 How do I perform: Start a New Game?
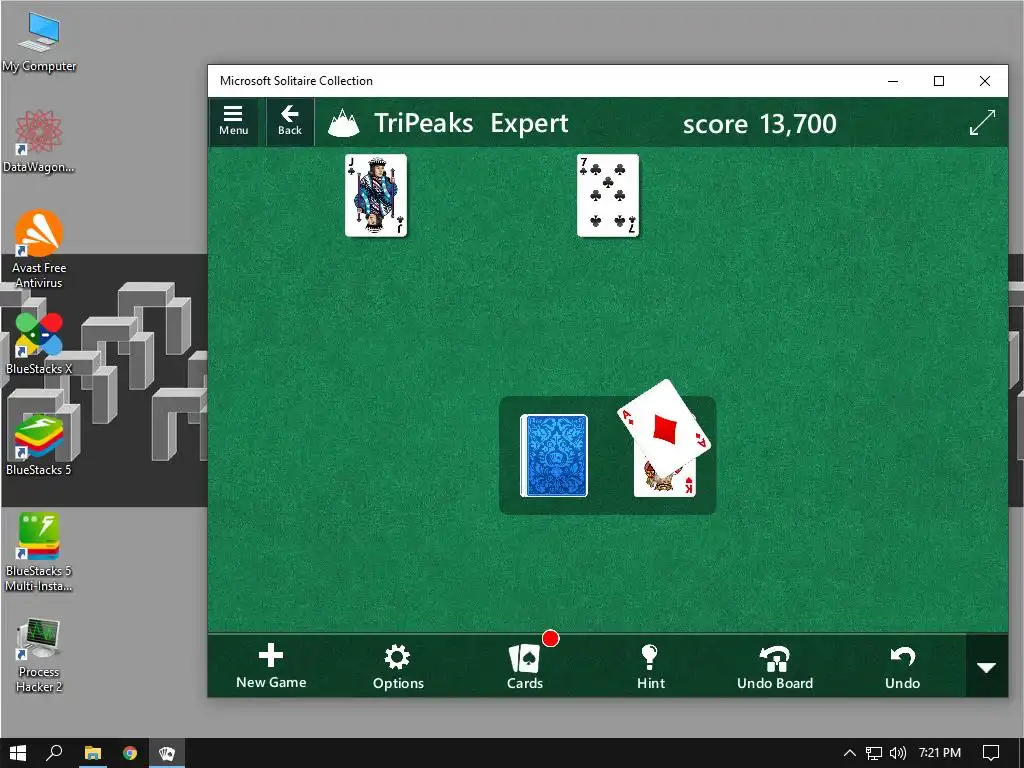tap(271, 666)
